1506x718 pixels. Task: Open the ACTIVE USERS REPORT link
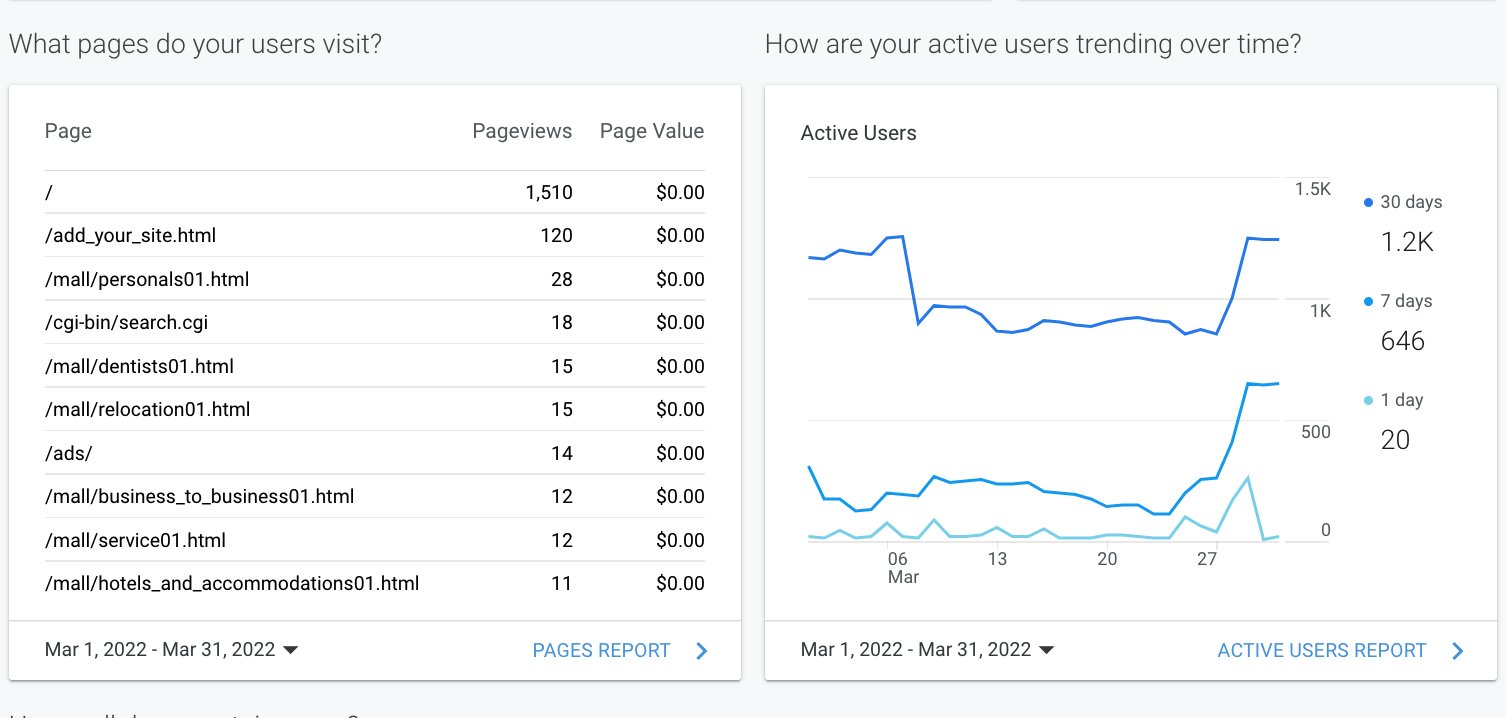click(x=1321, y=651)
